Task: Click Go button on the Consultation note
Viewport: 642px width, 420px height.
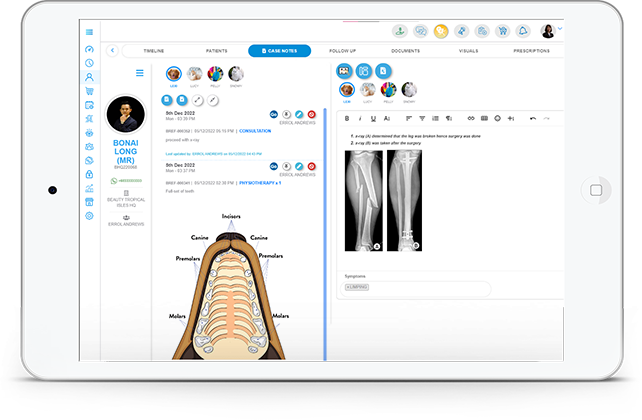Action: point(274,115)
